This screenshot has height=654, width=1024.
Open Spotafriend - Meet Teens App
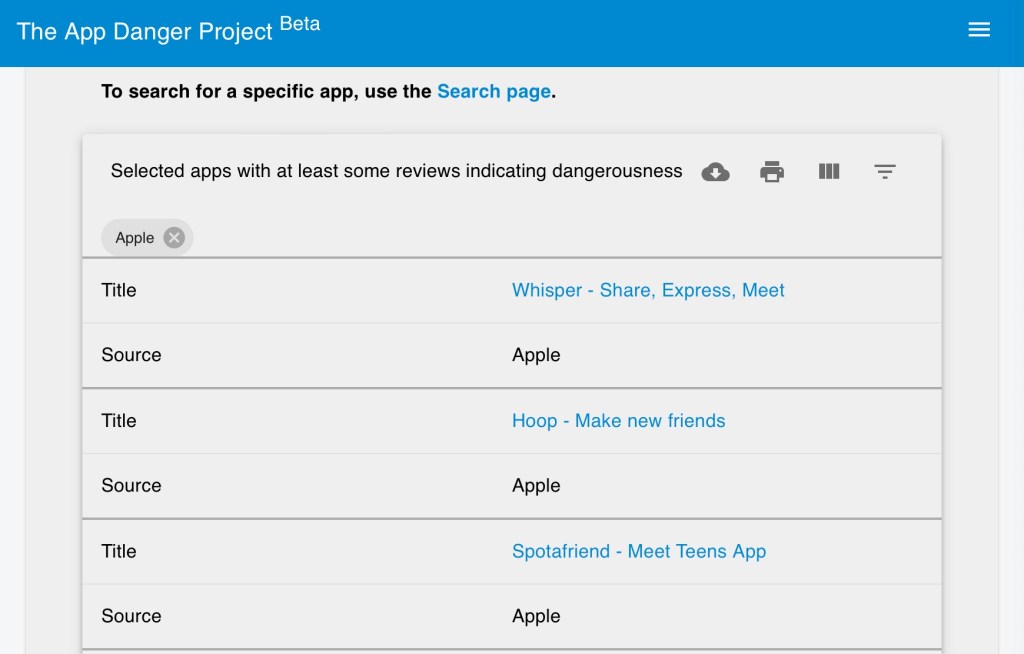tap(638, 551)
